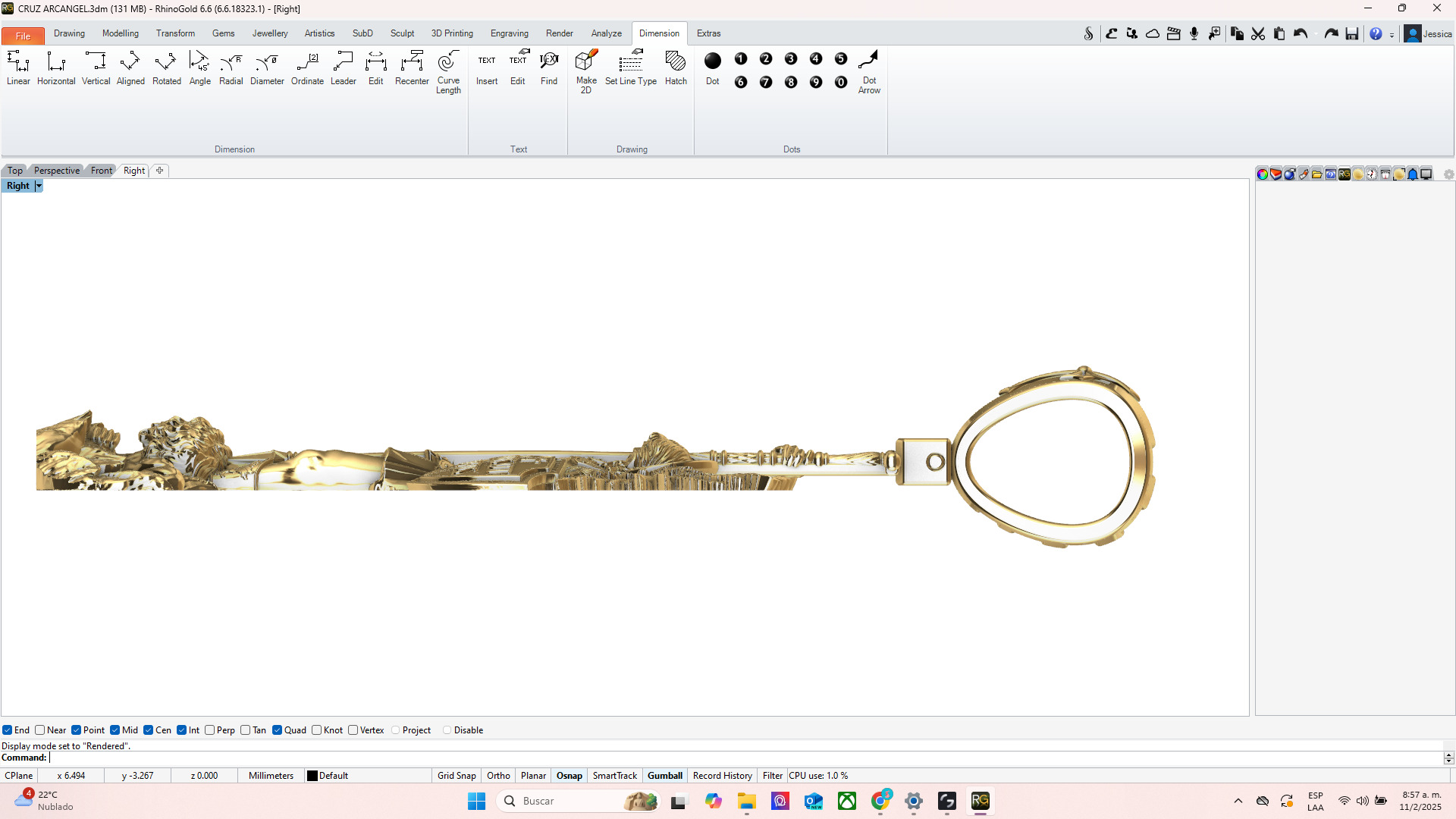Viewport: 1456px width, 819px height.
Task: Toggle the Perp osnap checkbox
Action: pos(210,730)
